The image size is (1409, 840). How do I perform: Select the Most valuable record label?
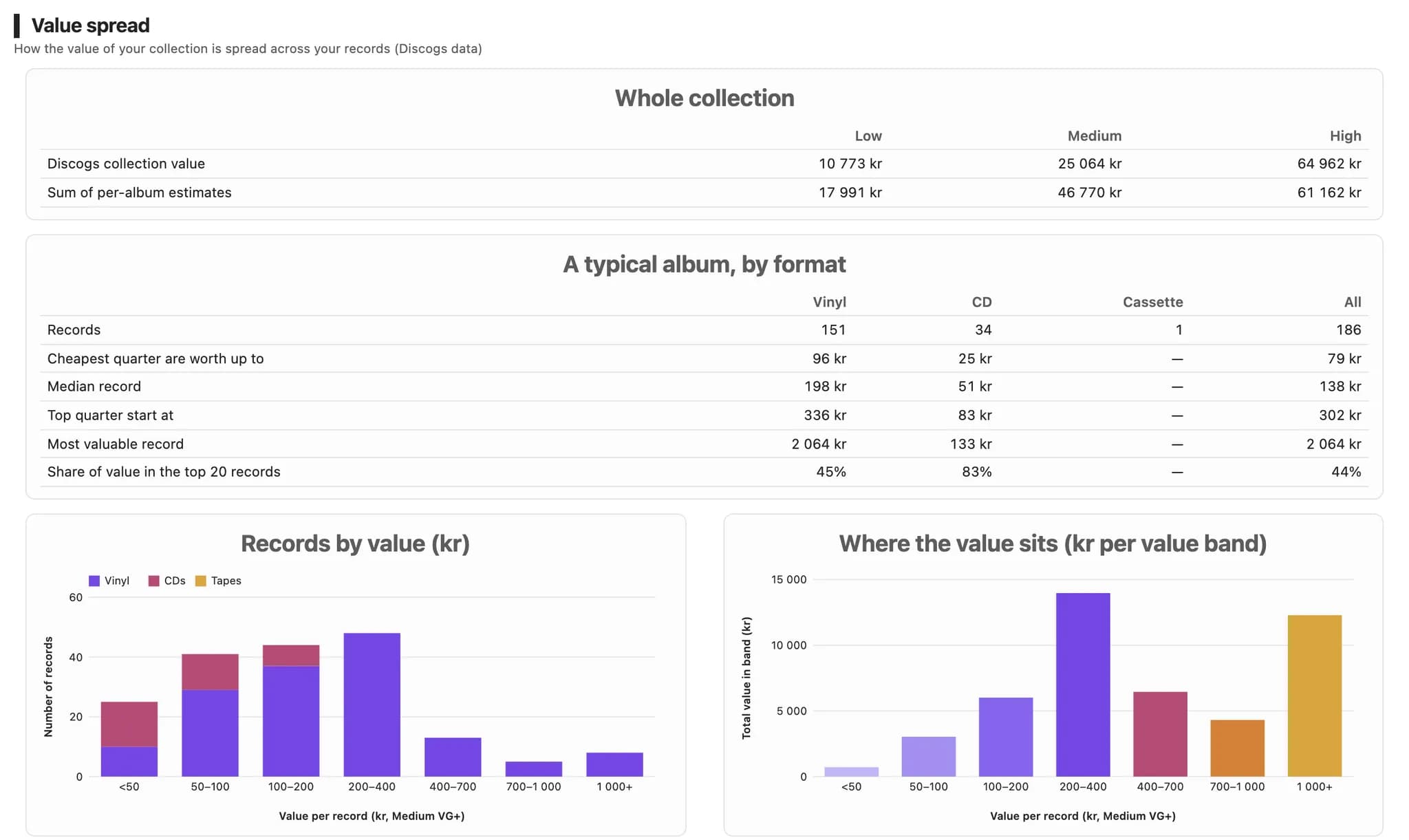tap(116, 444)
